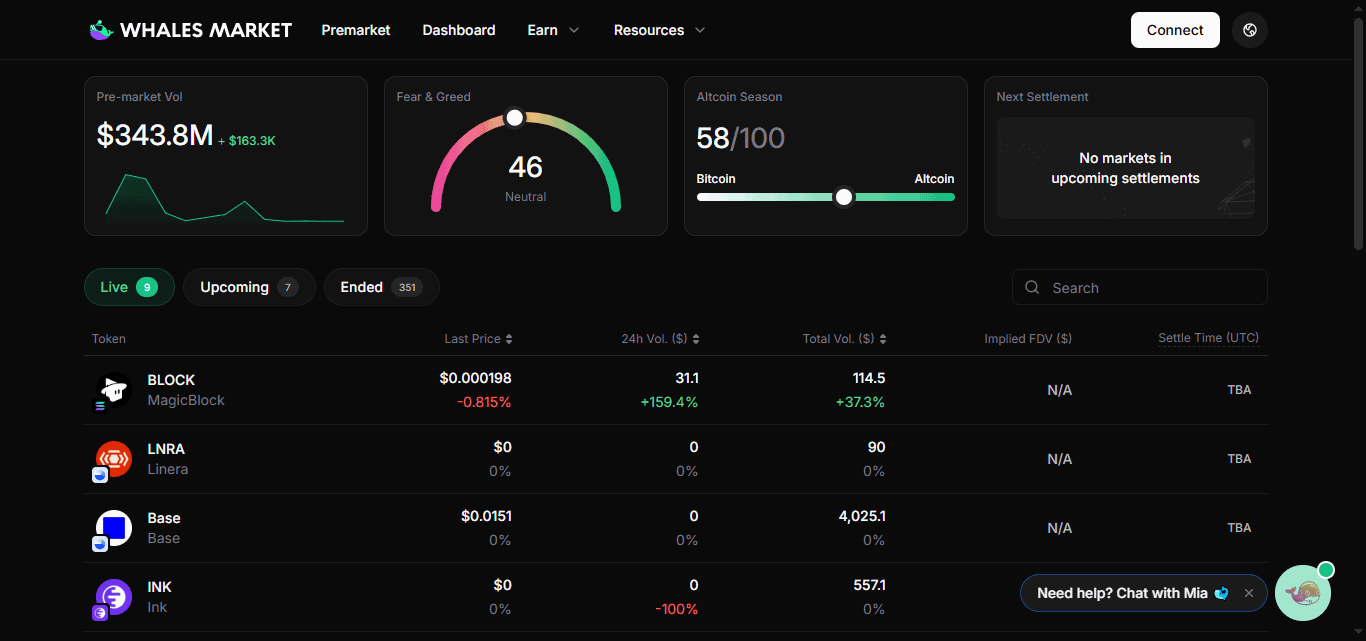
Task: Click the Linera token name text
Action: (x=168, y=469)
